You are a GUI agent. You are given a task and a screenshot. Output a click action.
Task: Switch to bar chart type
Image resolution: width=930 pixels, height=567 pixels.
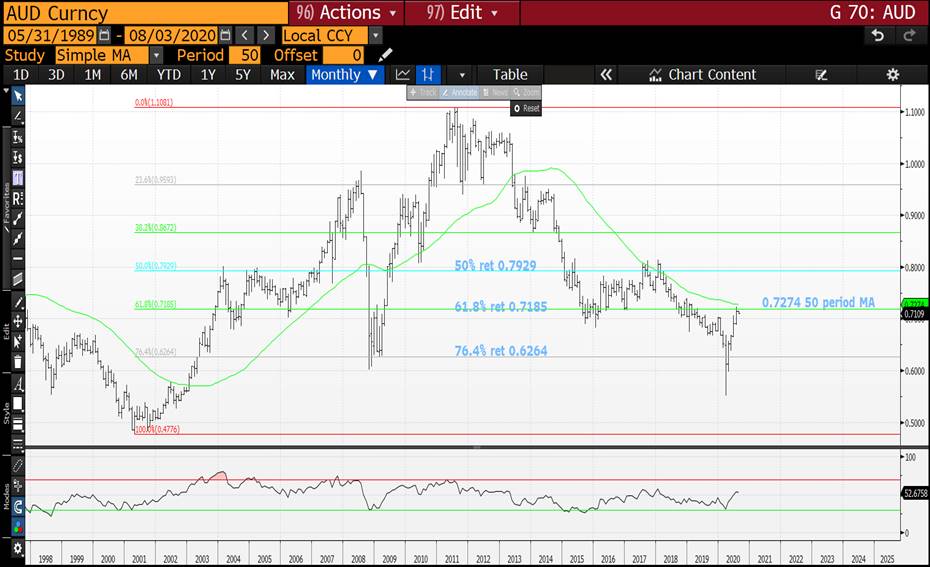coord(427,75)
